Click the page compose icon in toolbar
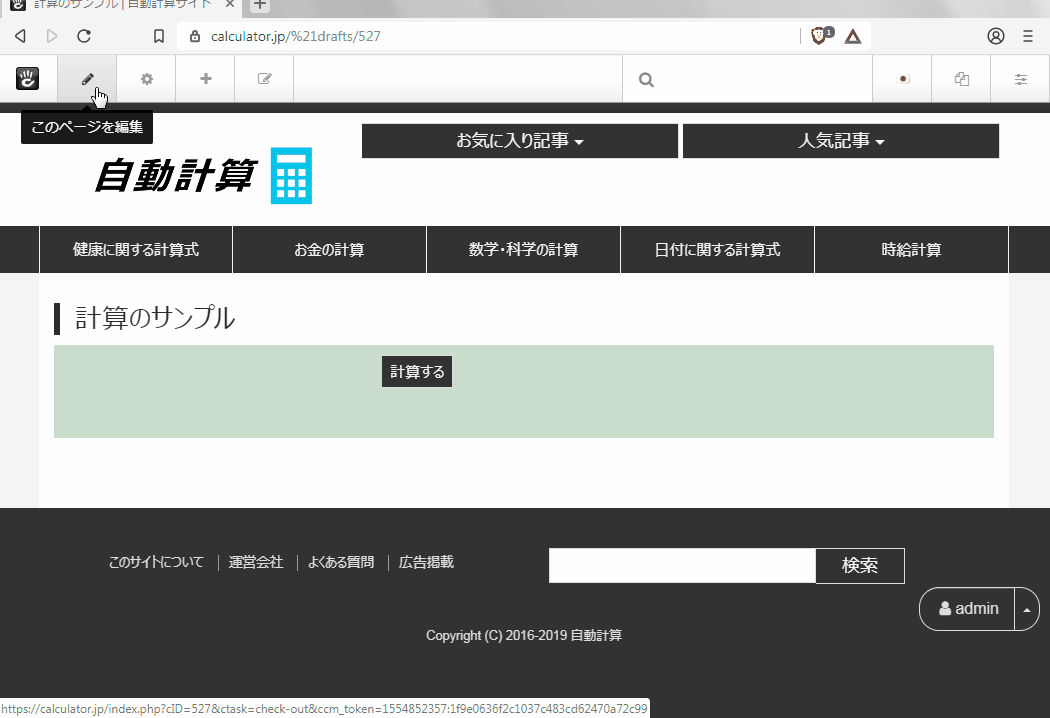 264,79
